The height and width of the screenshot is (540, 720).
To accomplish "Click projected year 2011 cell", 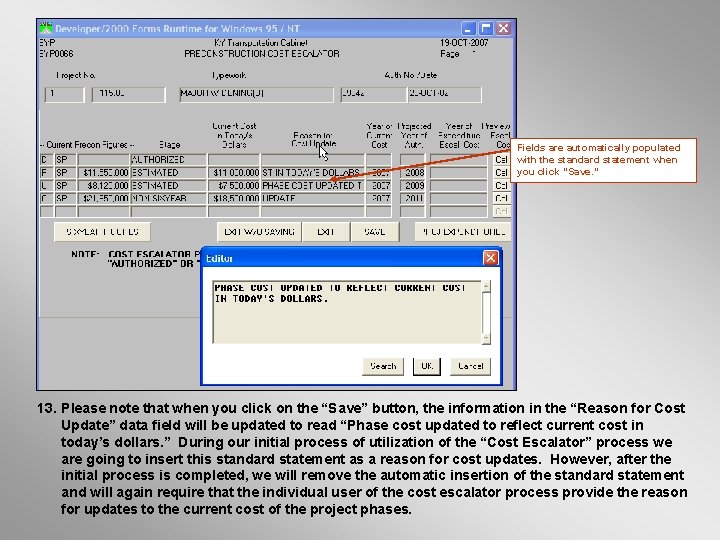I will click(x=412, y=198).
